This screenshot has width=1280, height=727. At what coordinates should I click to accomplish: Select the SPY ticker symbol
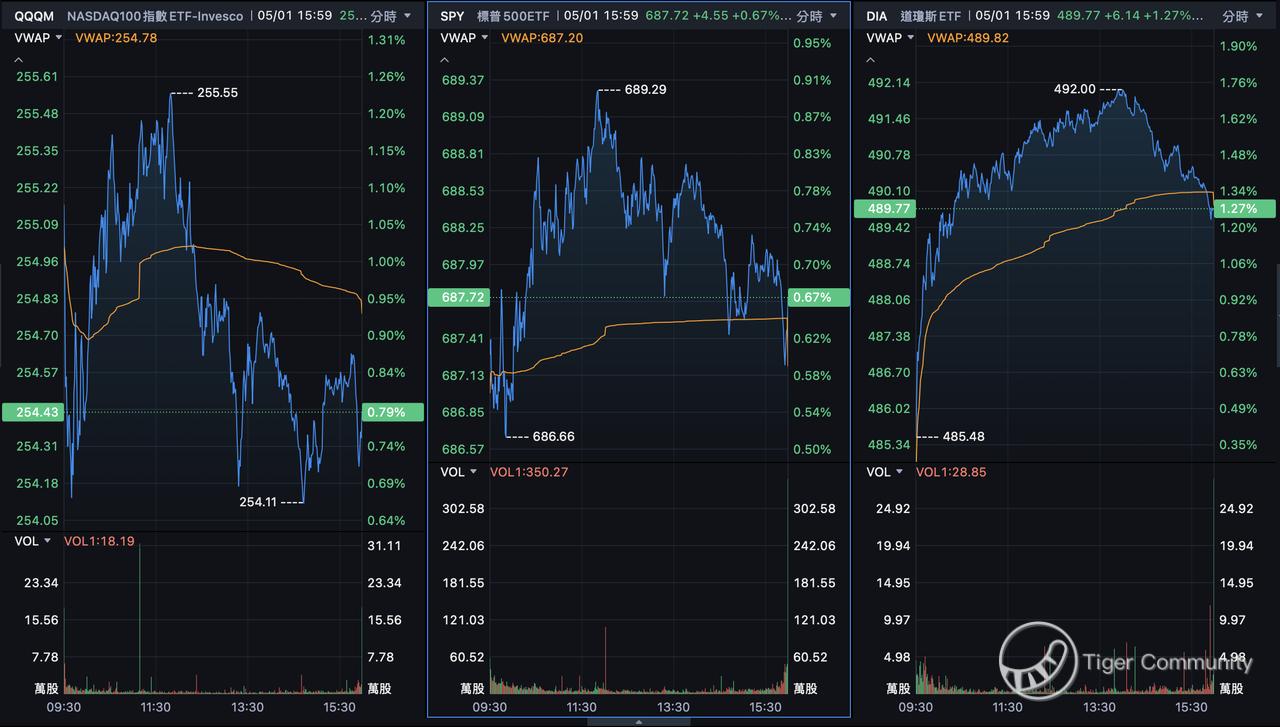point(454,16)
